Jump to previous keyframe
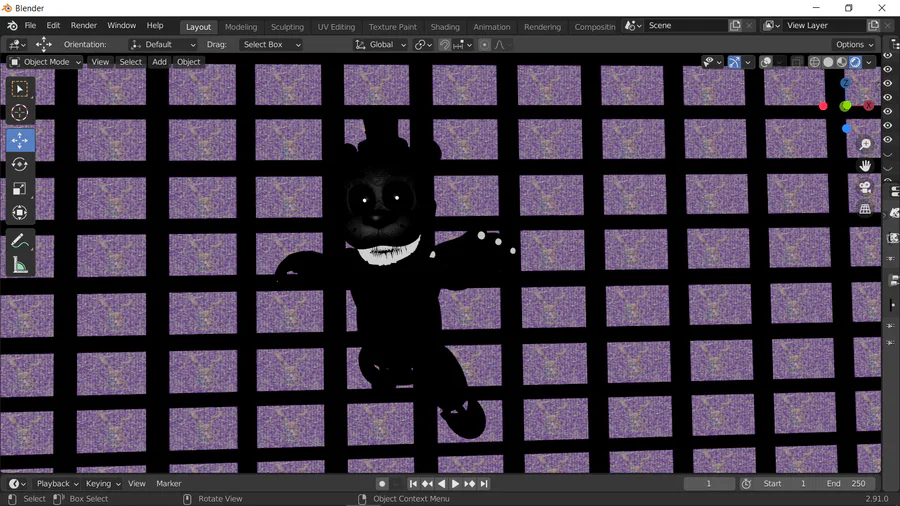Screen dimensions: 900x506 point(428,484)
